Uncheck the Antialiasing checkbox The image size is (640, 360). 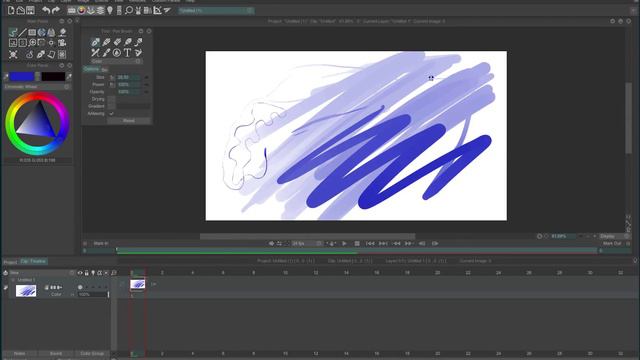(x=111, y=113)
